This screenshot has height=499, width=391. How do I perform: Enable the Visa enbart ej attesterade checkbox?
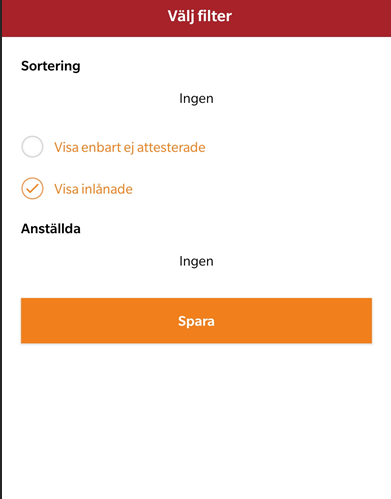[x=32, y=147]
